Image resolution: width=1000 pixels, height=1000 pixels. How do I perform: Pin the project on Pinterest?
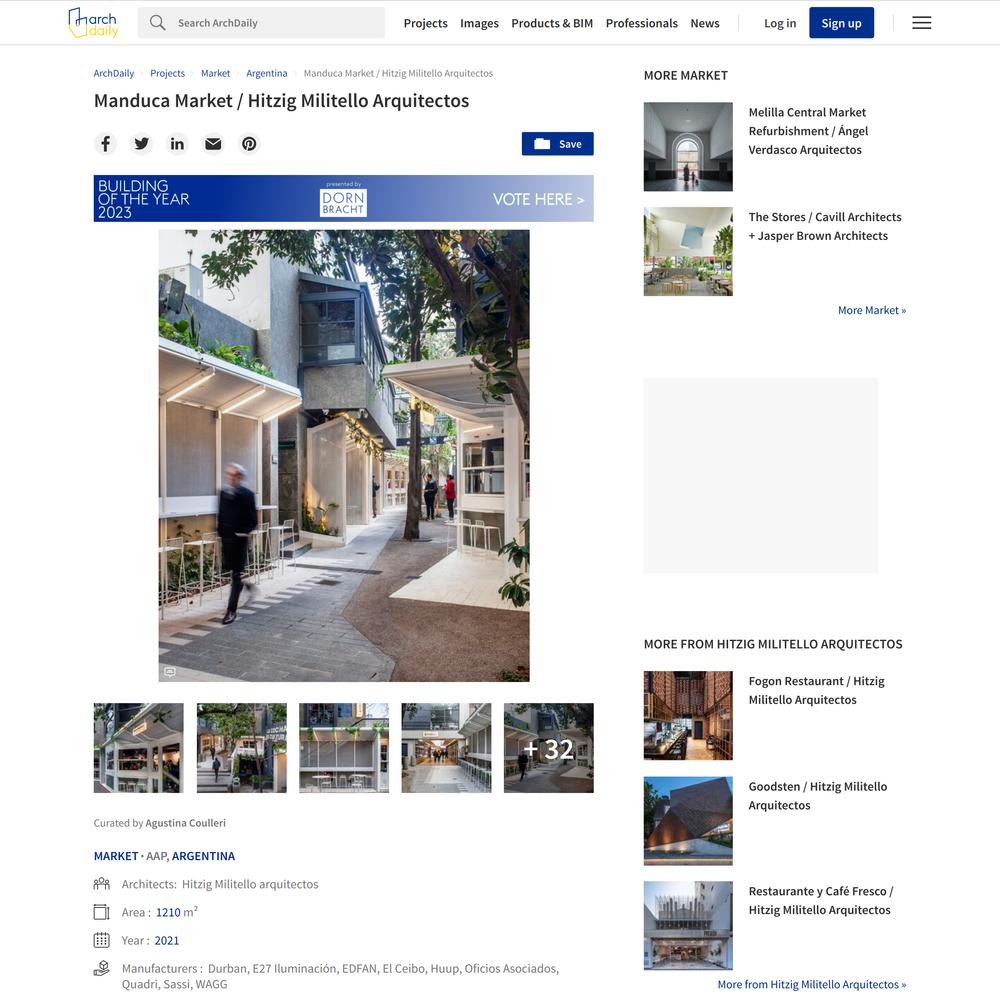(249, 143)
